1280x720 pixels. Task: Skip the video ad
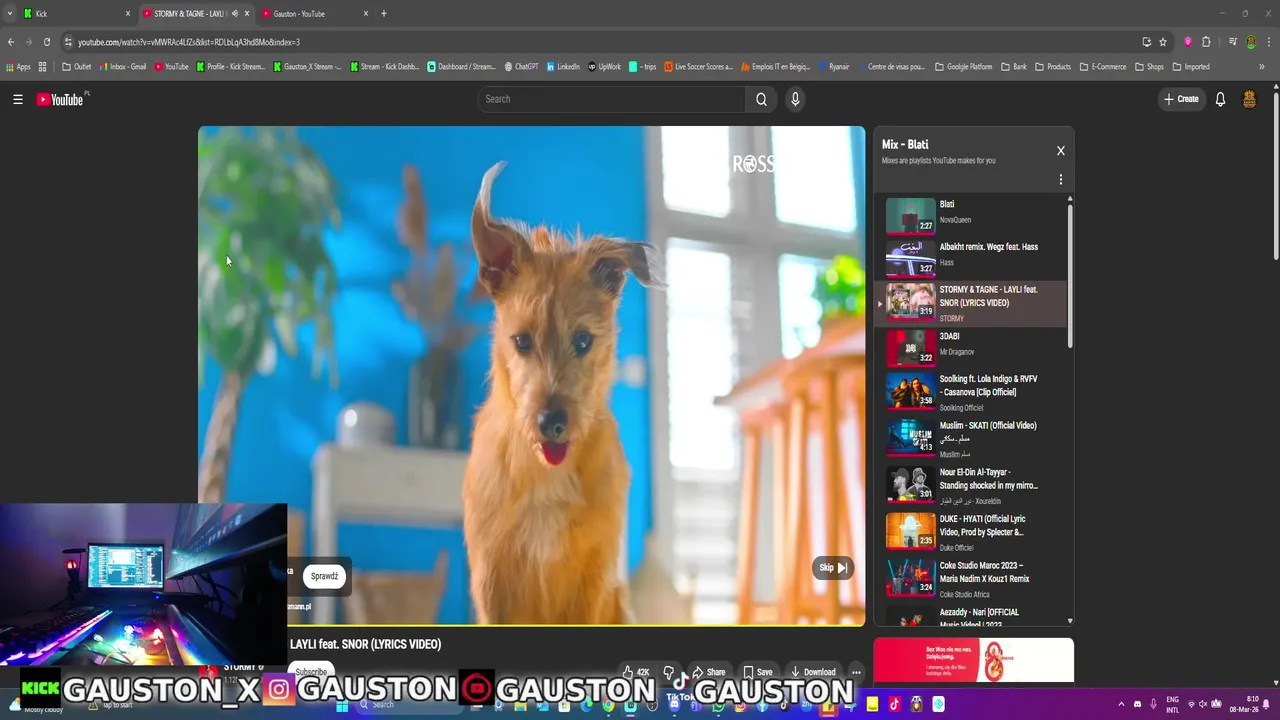(833, 568)
